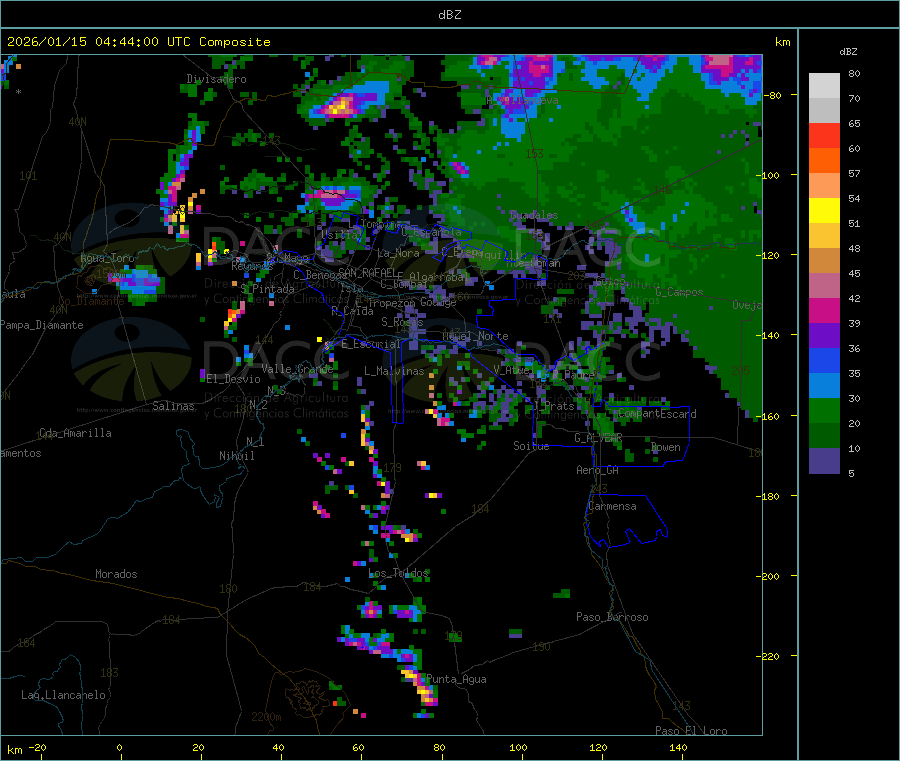The image size is (900, 761).
Task: Click the 'Paso_Barroso' place label
Action: click(612, 617)
